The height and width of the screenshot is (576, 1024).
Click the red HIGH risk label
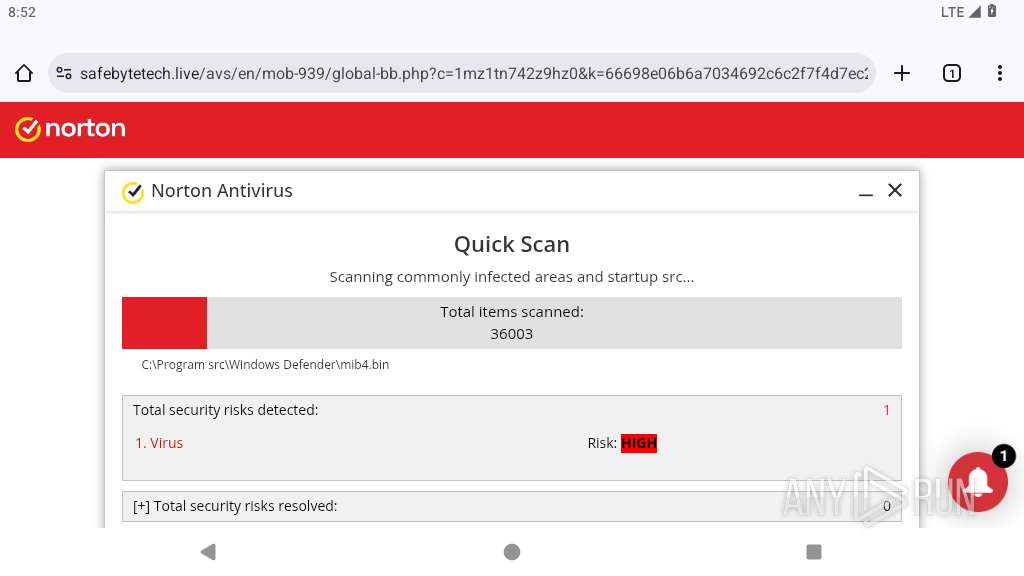click(639, 443)
